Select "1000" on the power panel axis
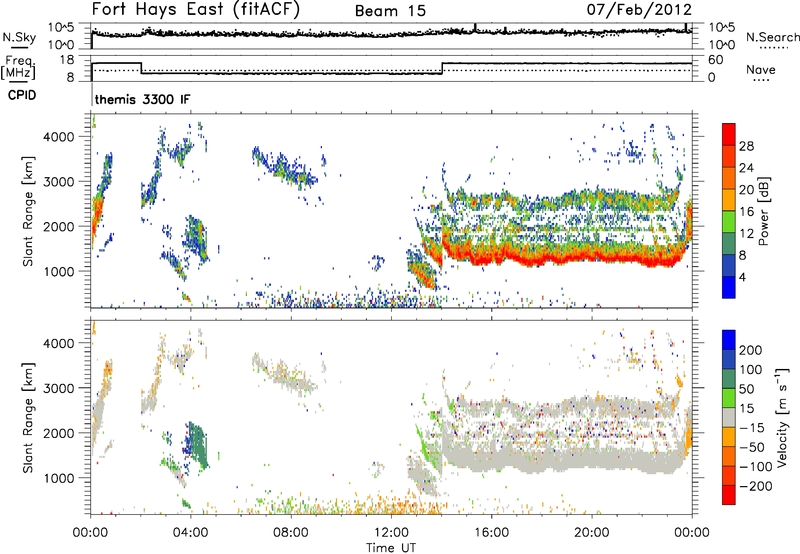Screen dimensions: 800x554 coord(59,271)
